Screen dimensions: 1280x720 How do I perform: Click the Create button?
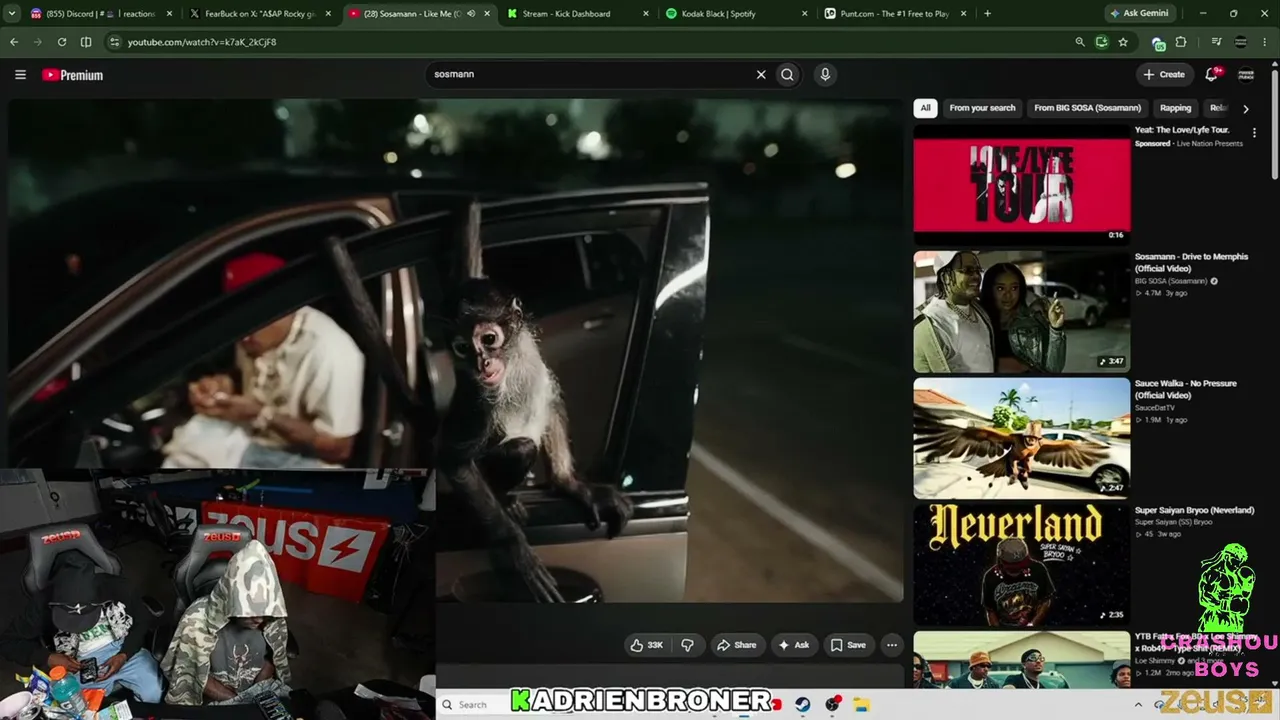(x=1164, y=74)
